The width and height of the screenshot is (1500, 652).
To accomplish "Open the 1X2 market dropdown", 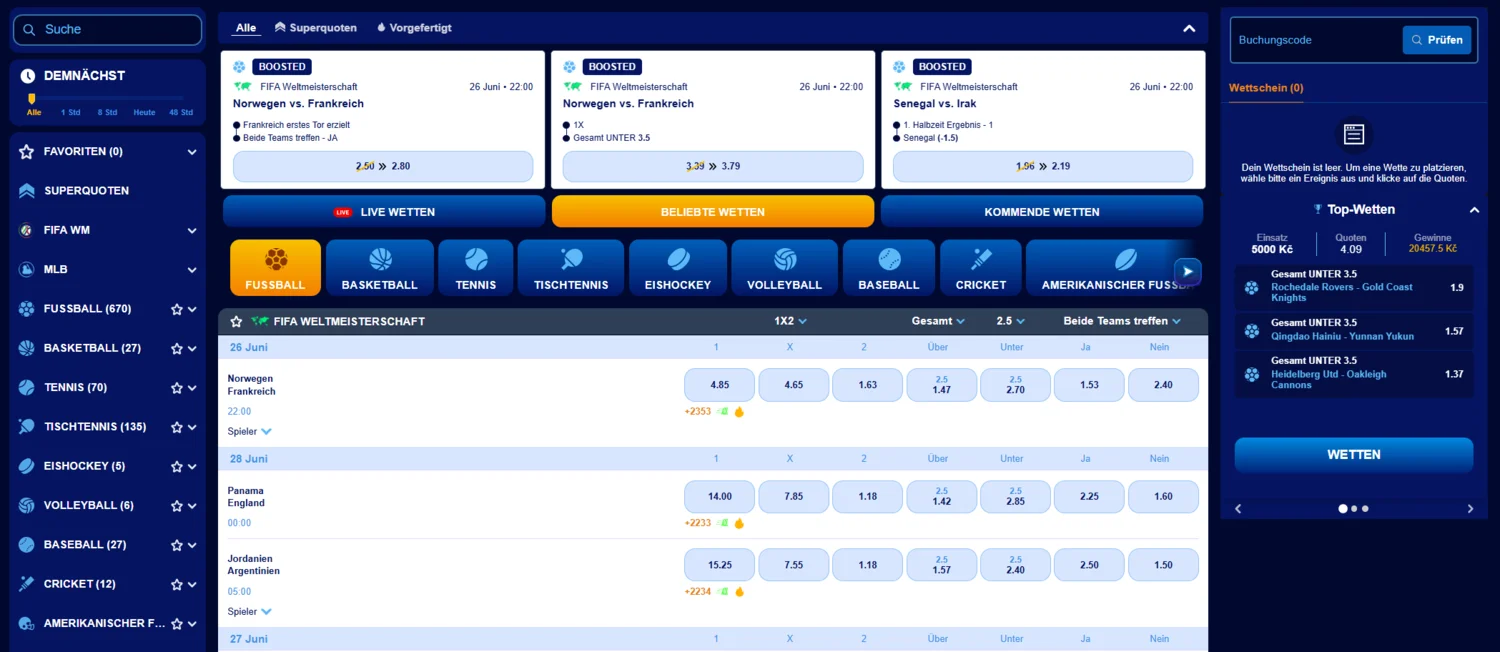I will pyautogui.click(x=790, y=321).
